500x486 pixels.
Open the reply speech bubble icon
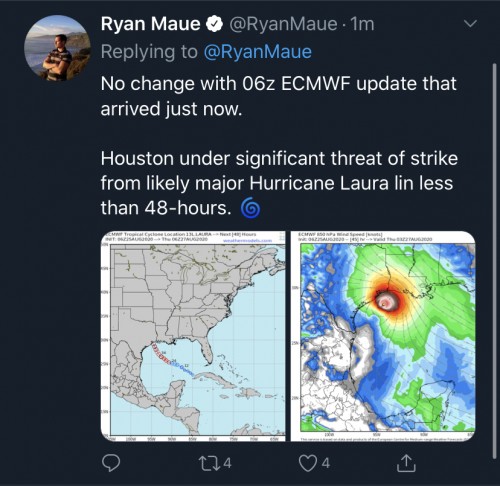(x=111, y=463)
